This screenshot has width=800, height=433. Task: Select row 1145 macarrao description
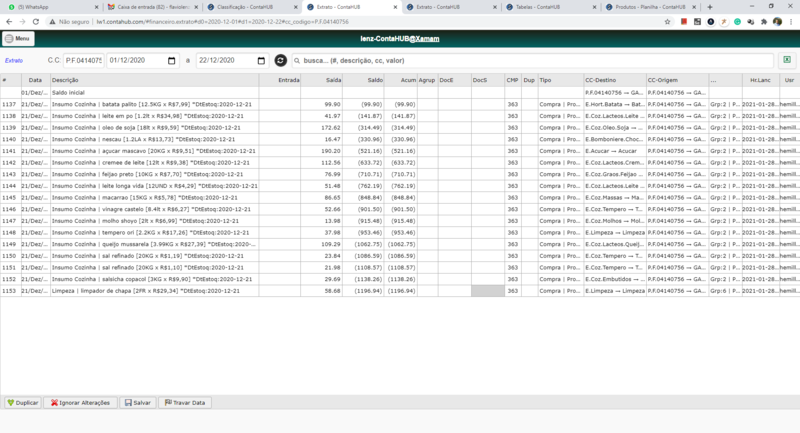155,197
